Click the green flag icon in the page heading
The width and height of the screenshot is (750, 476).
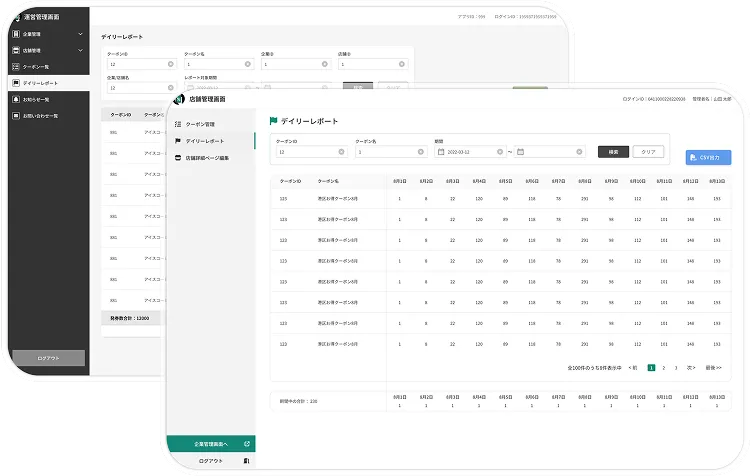click(x=273, y=122)
